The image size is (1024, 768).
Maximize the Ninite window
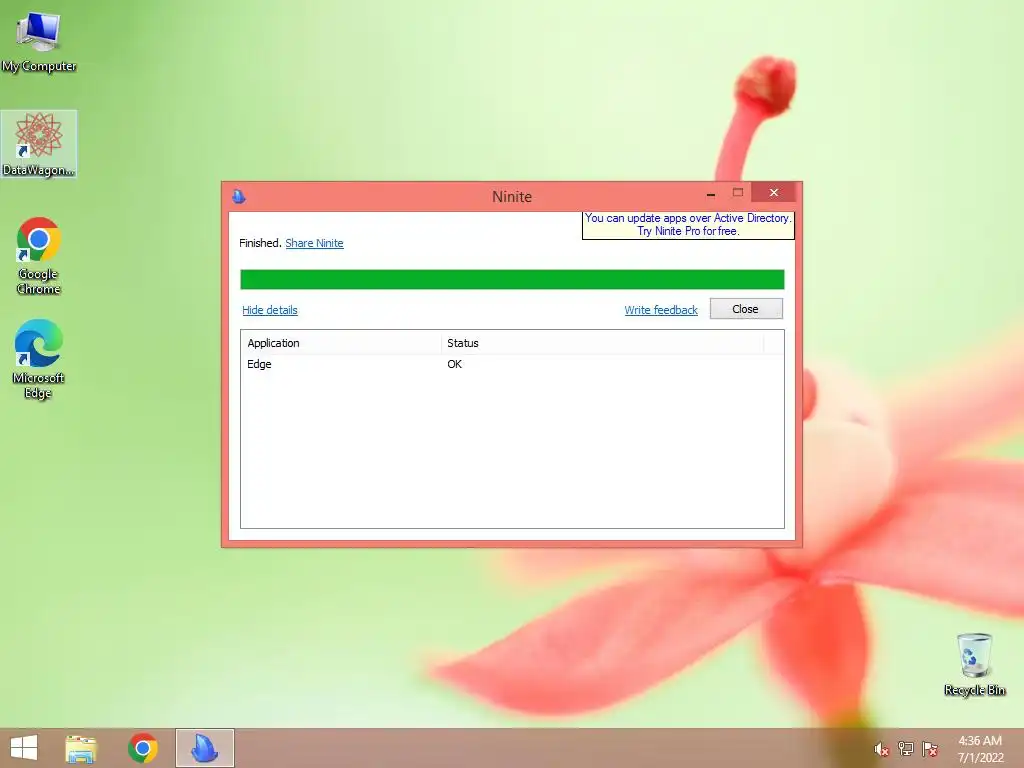(x=738, y=193)
